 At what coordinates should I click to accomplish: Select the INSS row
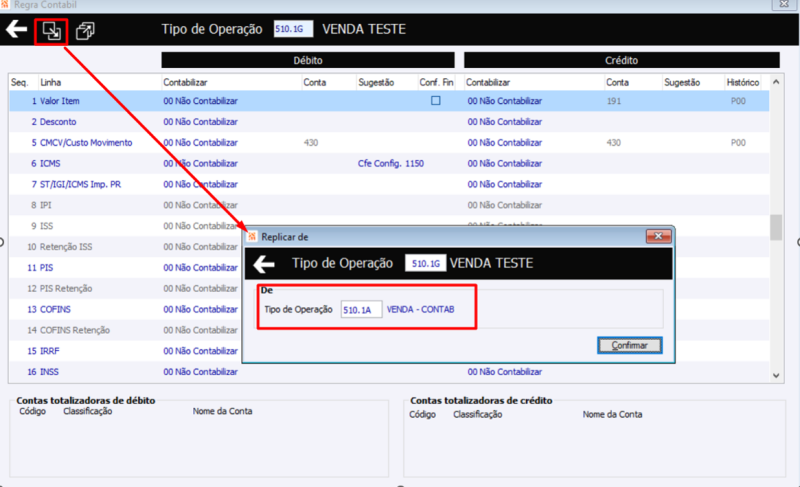389,372
